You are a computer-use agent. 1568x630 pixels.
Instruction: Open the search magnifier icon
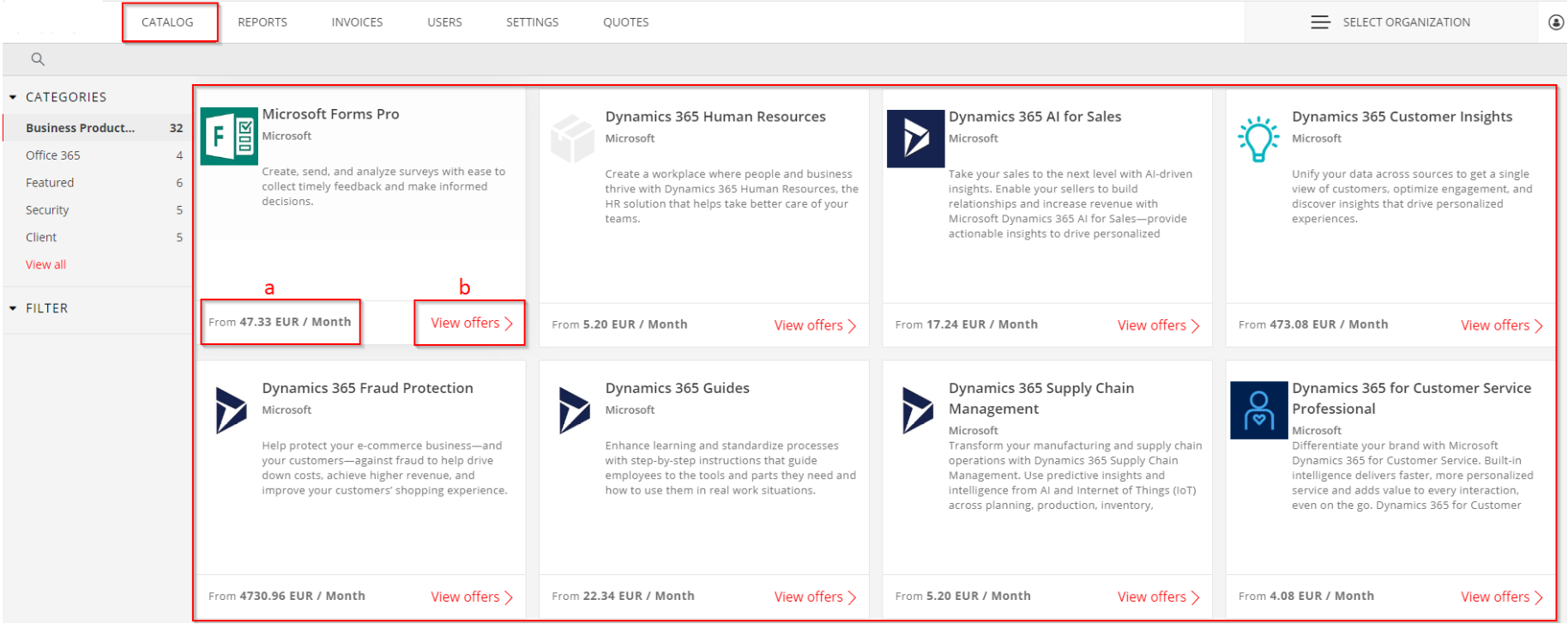(x=38, y=59)
